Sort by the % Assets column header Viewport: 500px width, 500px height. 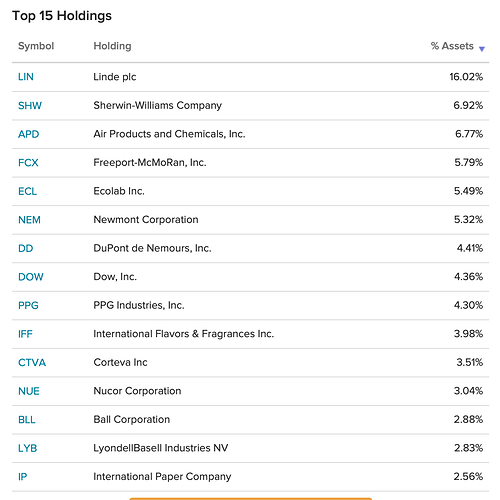pyautogui.click(x=452, y=46)
